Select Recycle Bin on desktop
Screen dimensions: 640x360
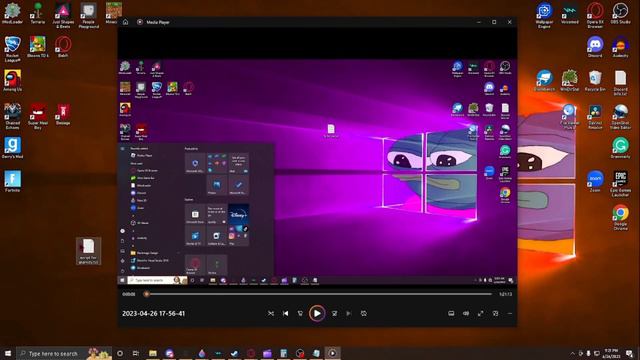pos(595,80)
